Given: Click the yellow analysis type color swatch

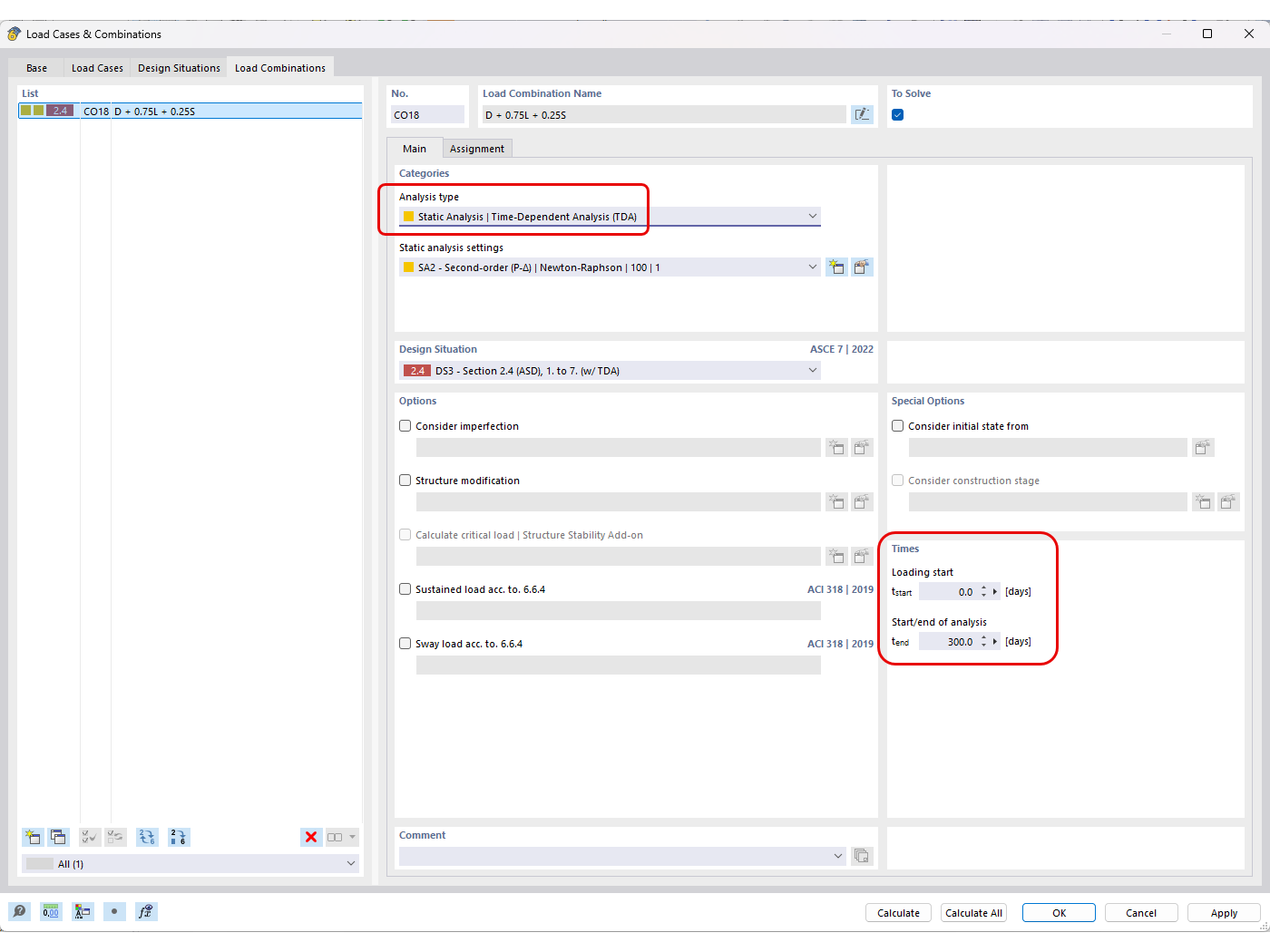Looking at the screenshot, I should click(408, 217).
